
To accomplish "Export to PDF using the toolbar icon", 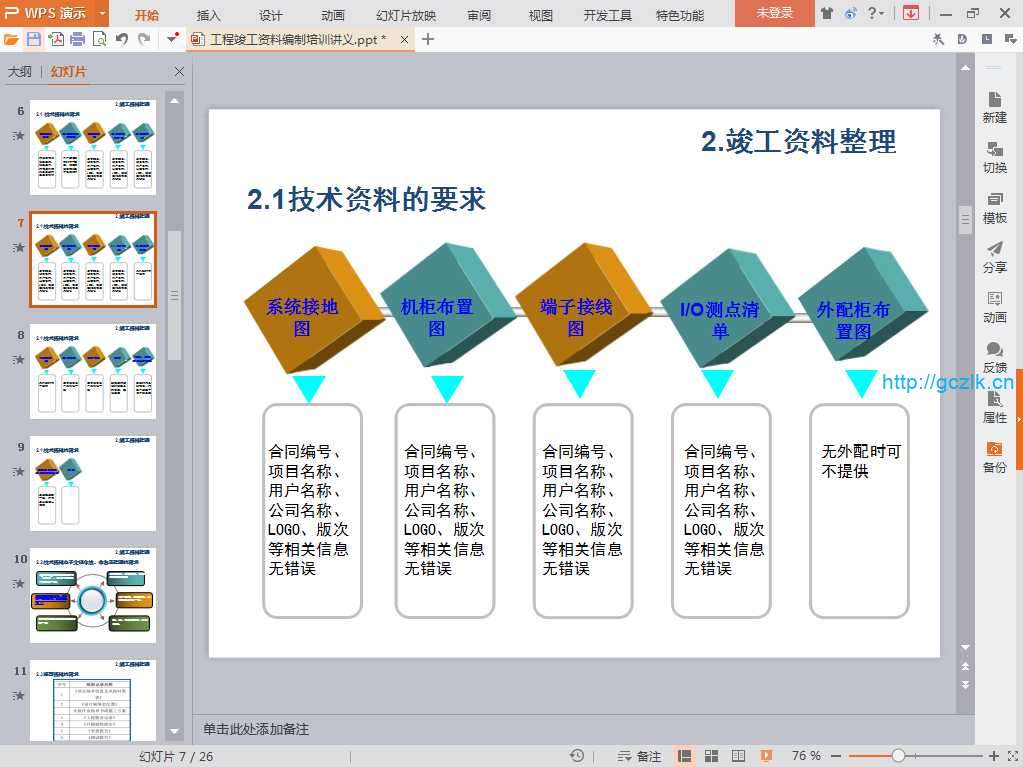I will click(56, 39).
